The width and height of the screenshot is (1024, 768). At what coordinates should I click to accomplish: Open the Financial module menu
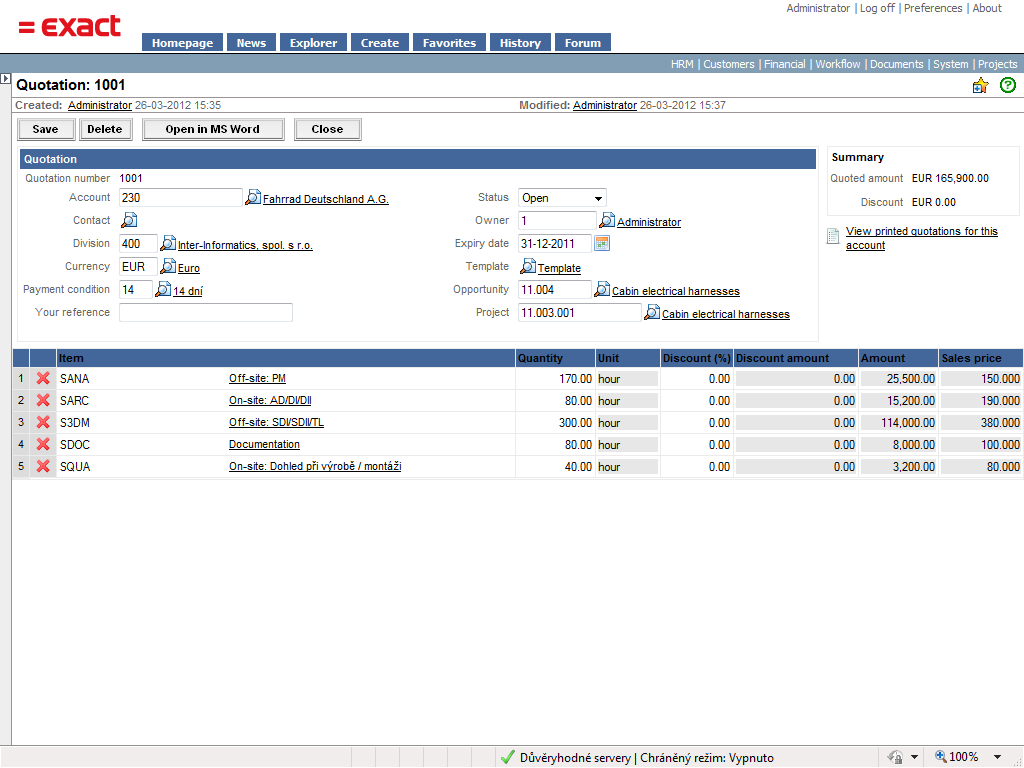(x=785, y=64)
